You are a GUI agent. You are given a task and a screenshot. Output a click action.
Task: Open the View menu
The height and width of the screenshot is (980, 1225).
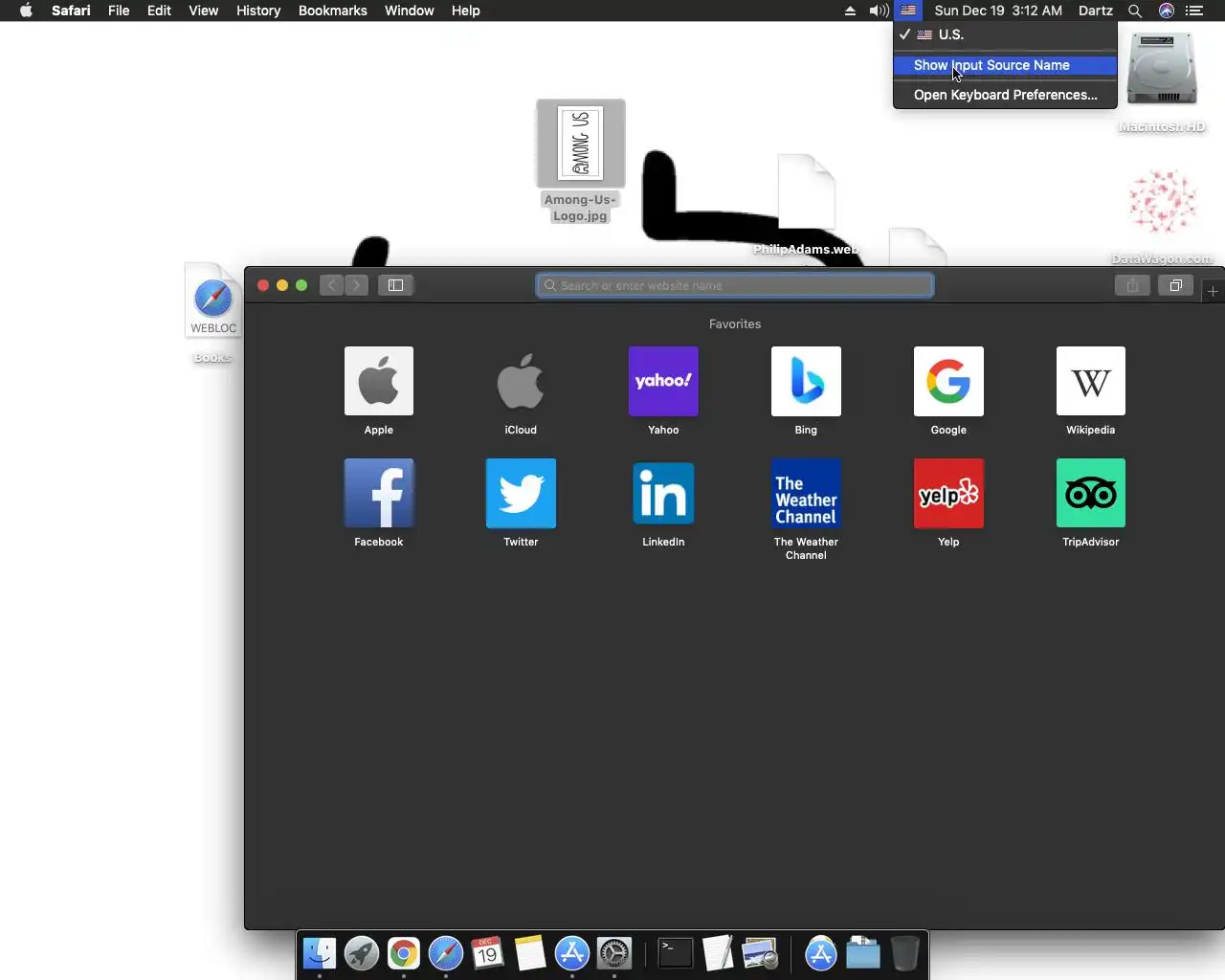[x=203, y=11]
